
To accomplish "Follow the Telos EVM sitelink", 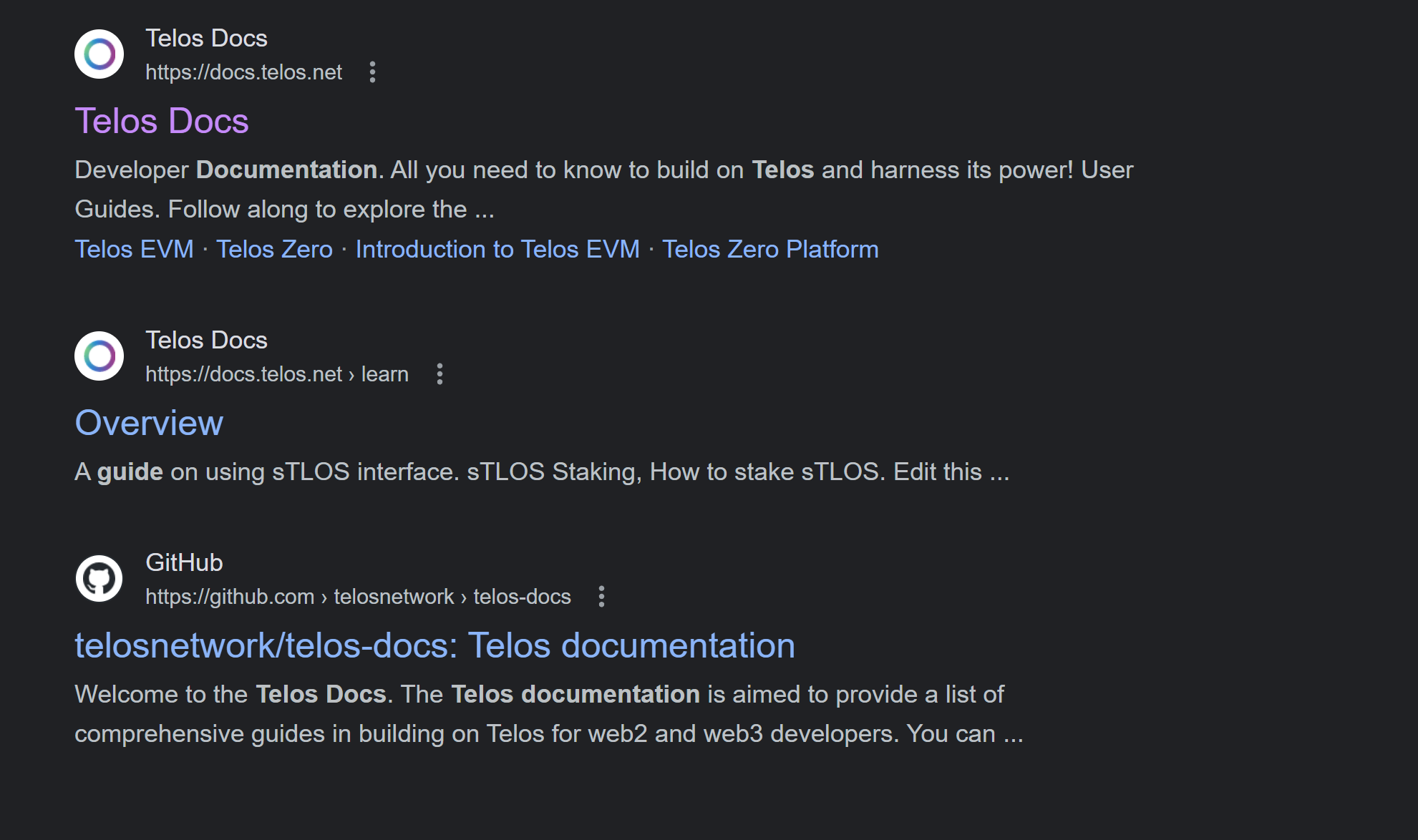I will tap(134, 249).
